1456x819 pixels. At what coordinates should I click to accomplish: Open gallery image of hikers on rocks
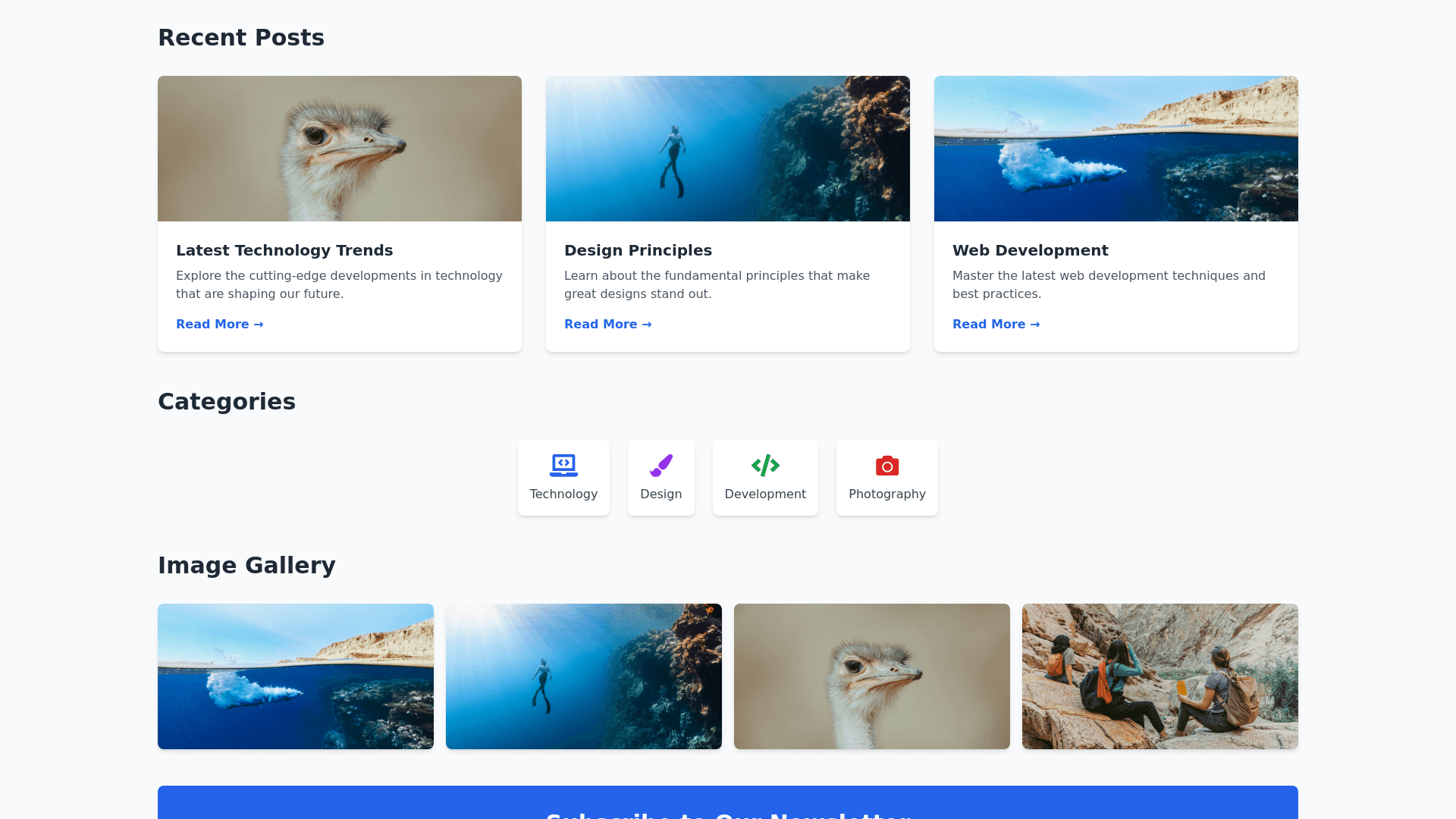1160,676
